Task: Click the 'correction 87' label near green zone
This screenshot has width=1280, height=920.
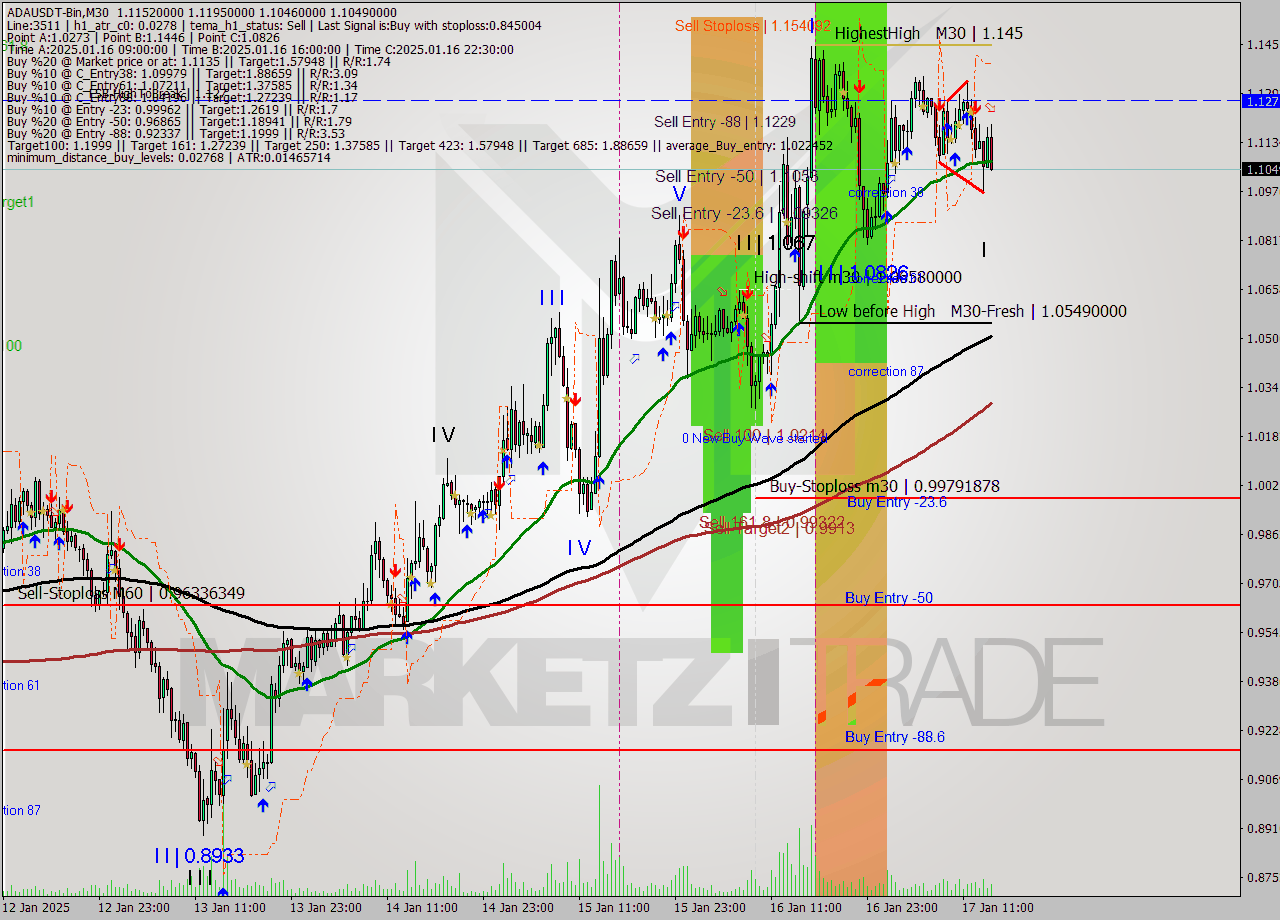Action: coord(886,371)
